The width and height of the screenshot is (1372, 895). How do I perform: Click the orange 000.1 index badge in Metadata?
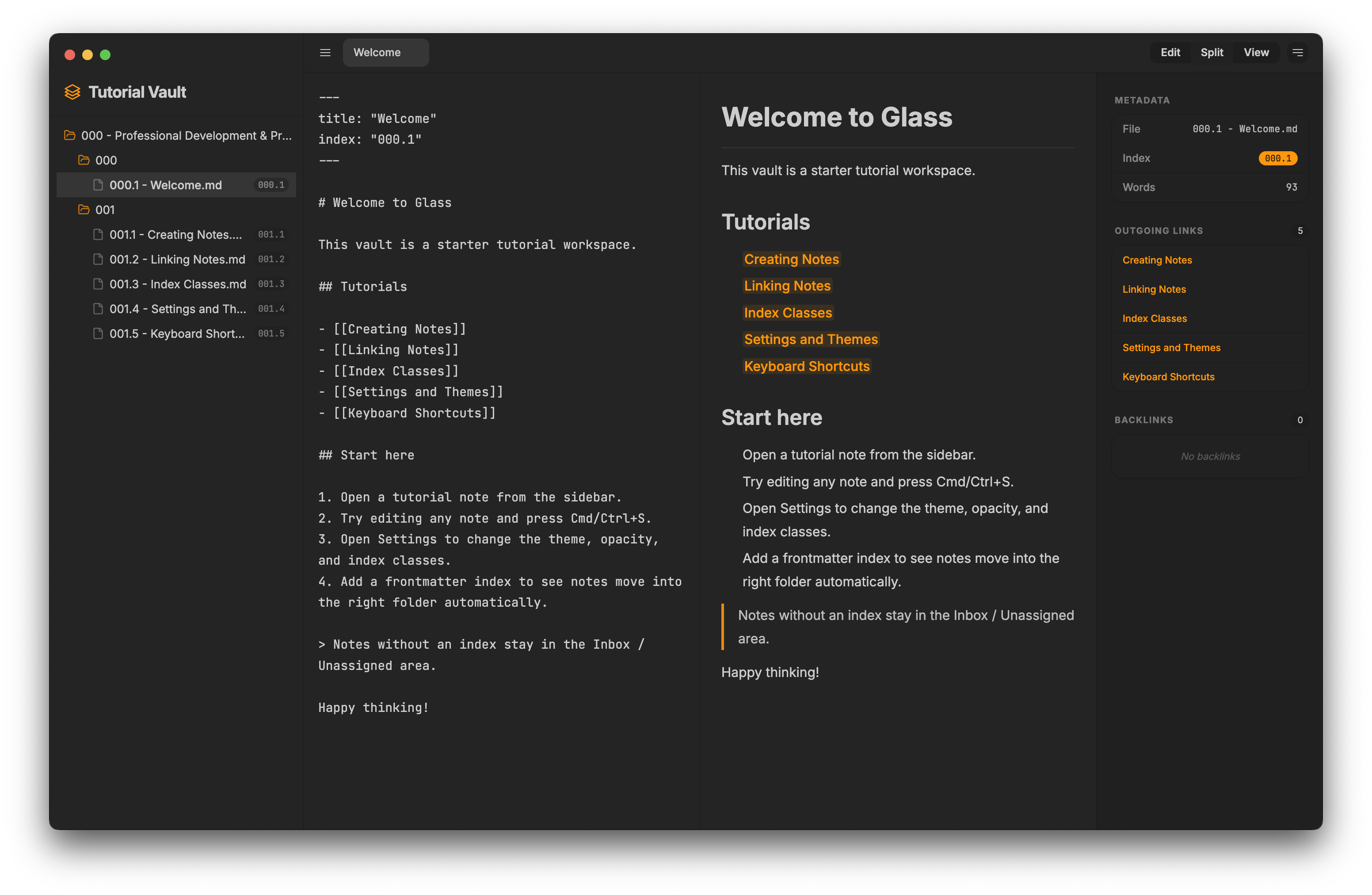[1277, 158]
